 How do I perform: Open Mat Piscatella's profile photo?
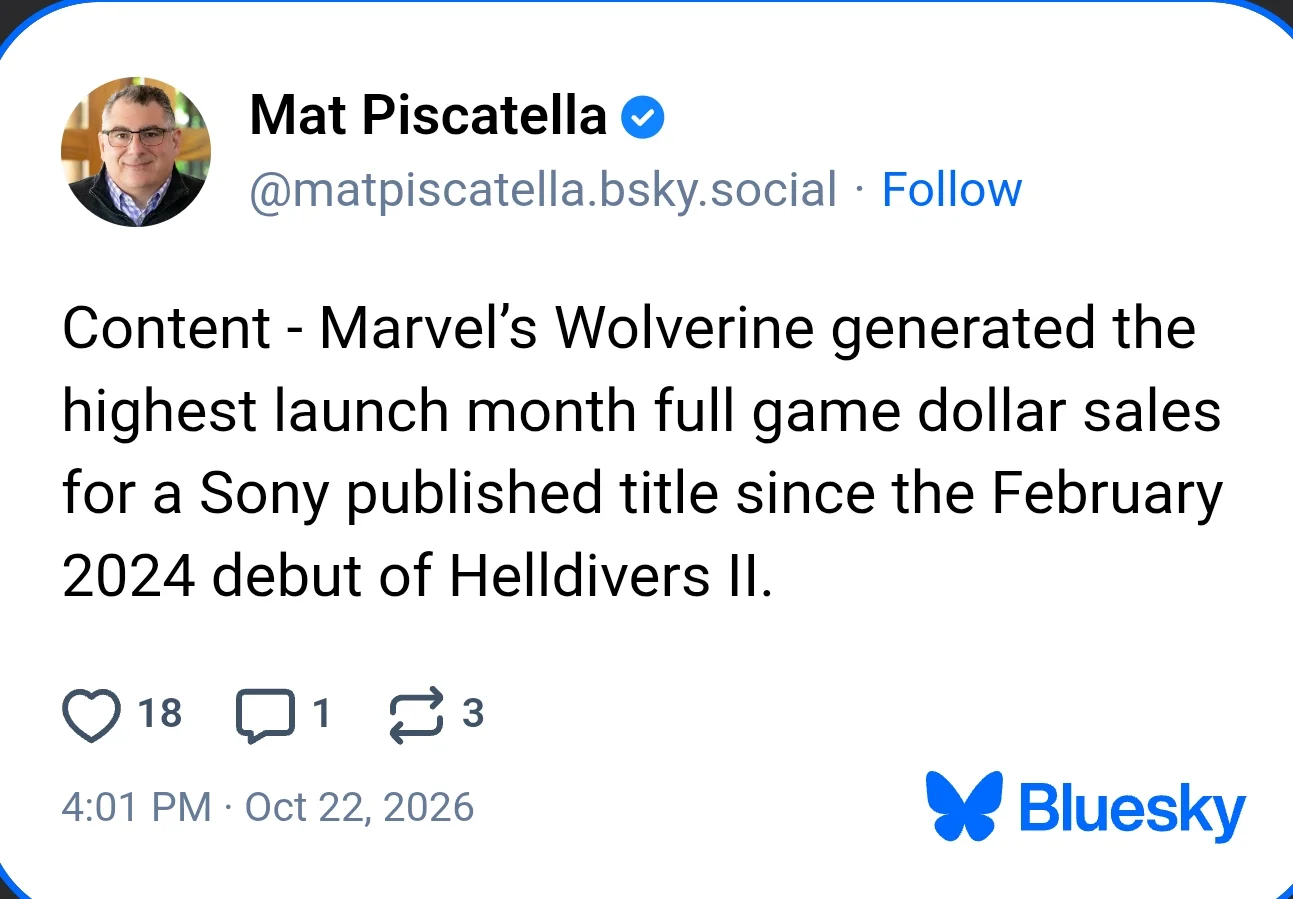(136, 151)
